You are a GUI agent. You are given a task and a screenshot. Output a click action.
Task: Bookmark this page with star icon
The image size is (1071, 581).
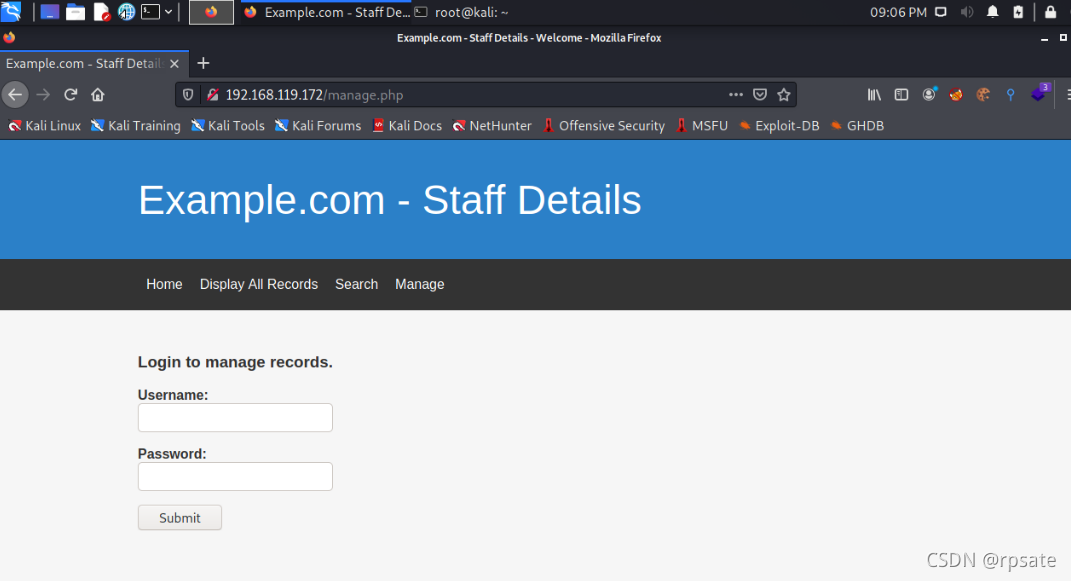[783, 95]
